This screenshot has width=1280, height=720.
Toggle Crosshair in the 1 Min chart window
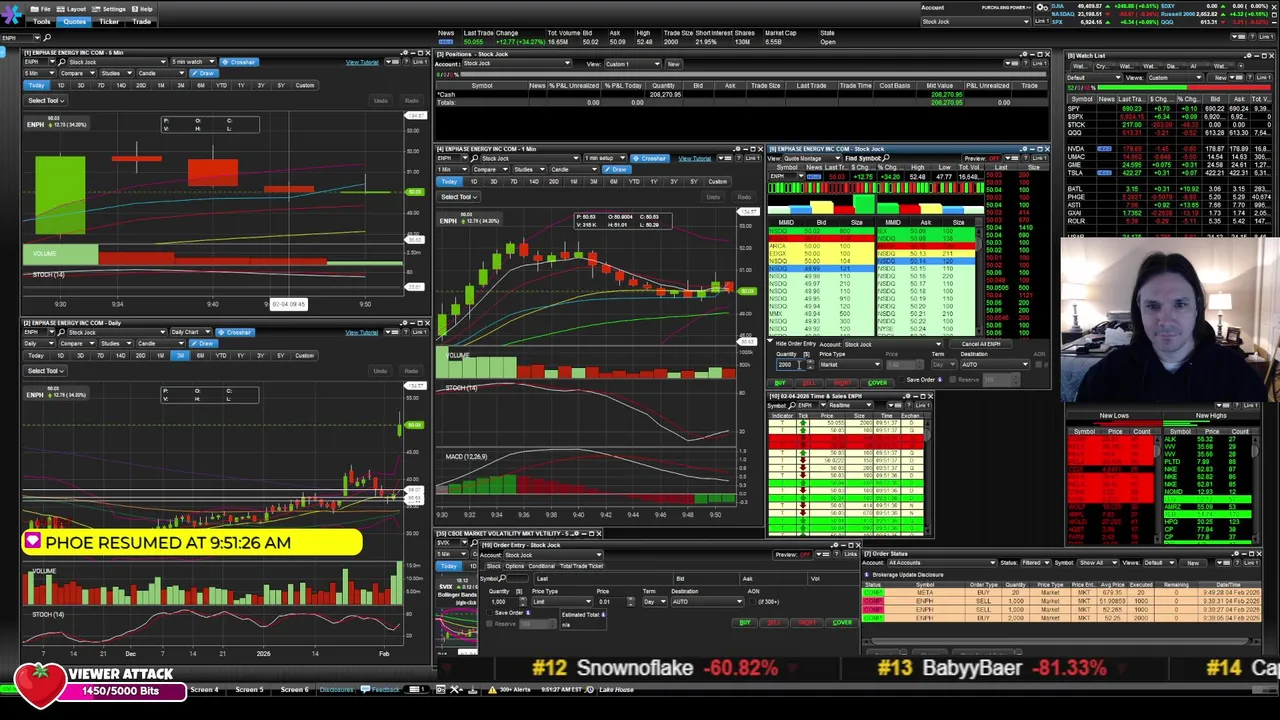coord(649,158)
